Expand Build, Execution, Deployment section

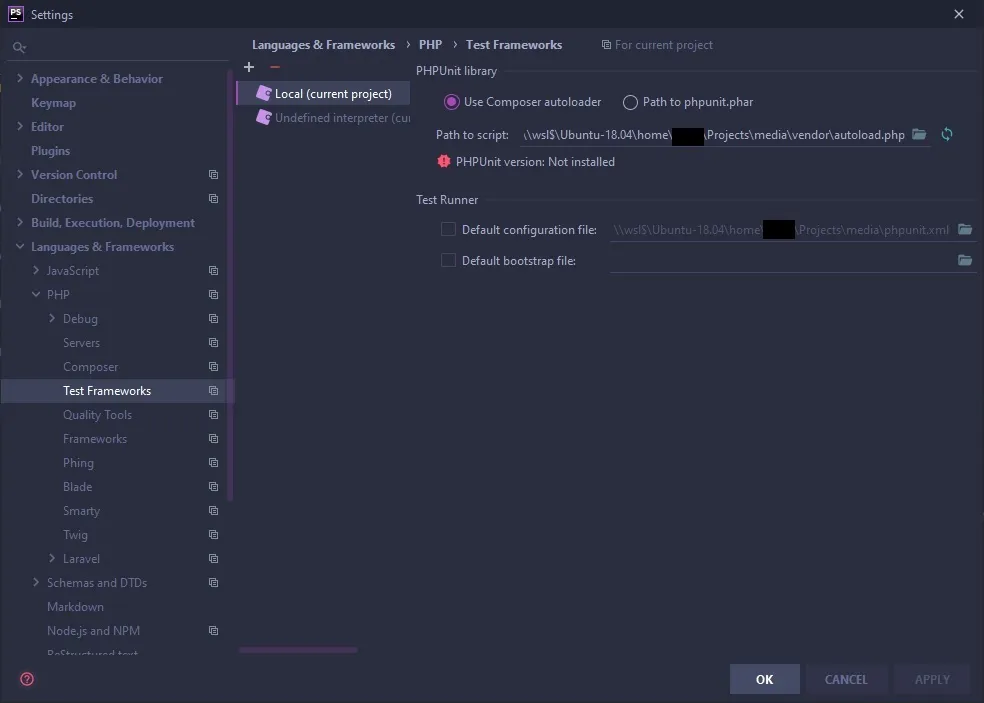pyautogui.click(x=19, y=222)
